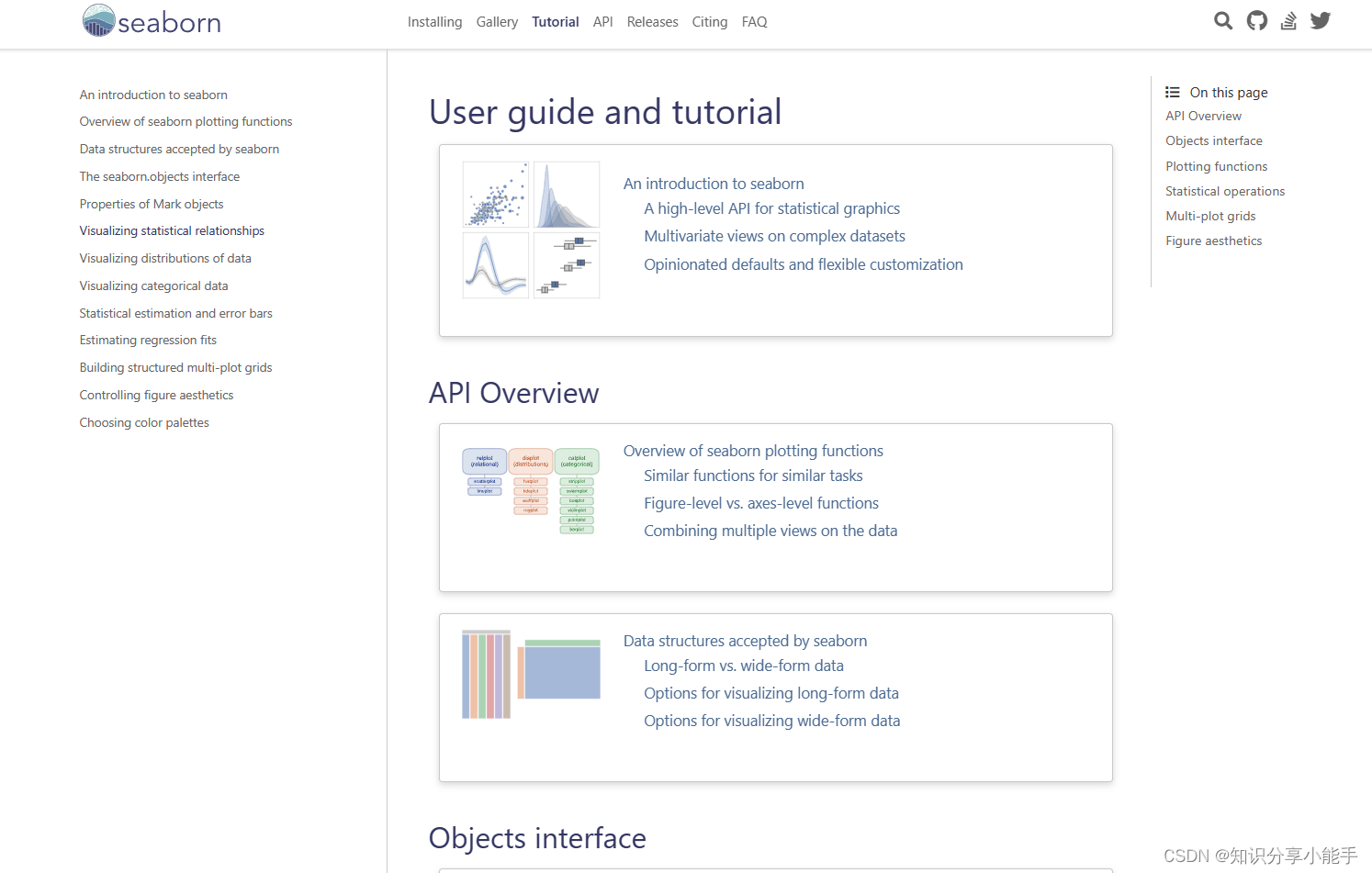Open Properties of Mark objects link
The width and height of the screenshot is (1372, 873).
click(x=152, y=204)
